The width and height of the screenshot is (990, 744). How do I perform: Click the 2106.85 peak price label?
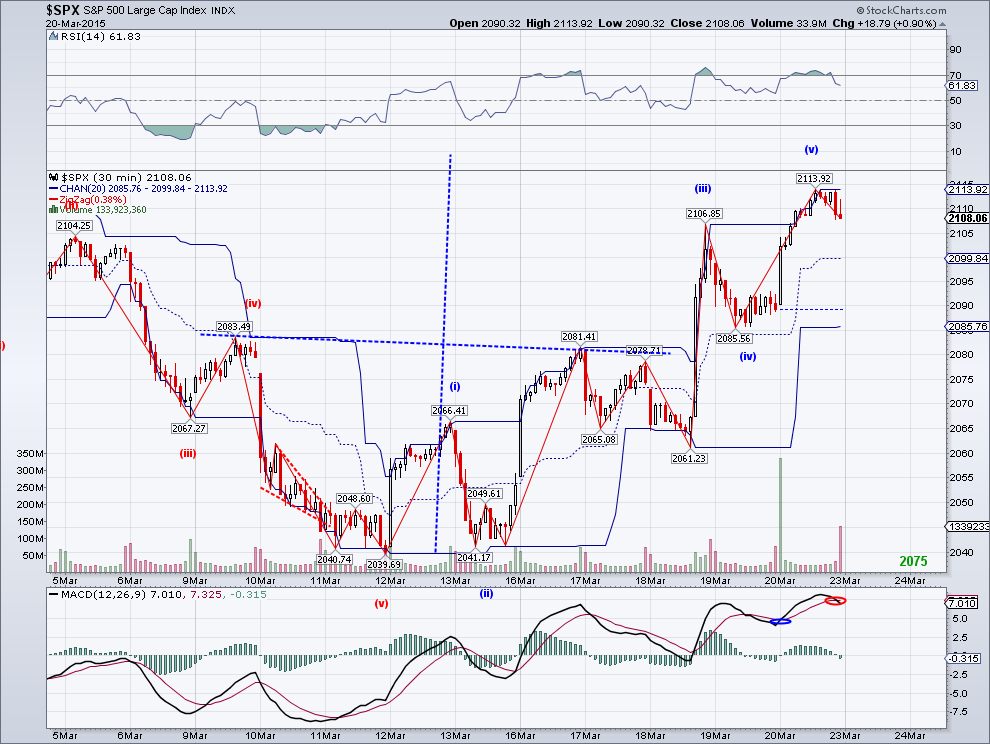pyautogui.click(x=704, y=213)
